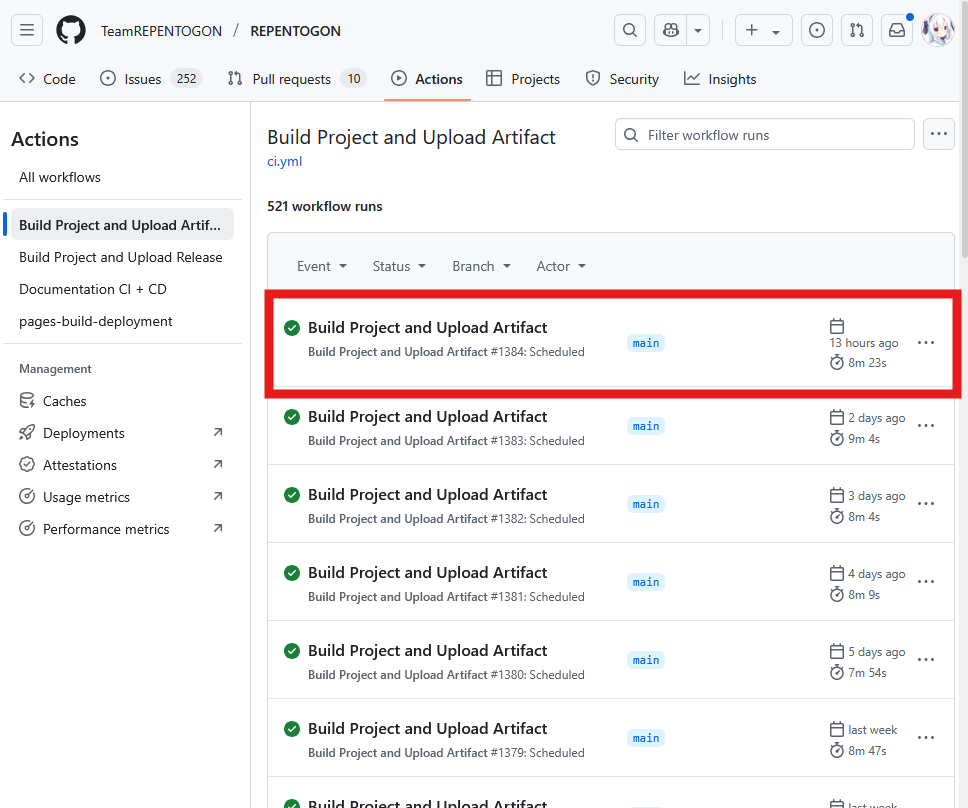Image resolution: width=968 pixels, height=808 pixels.
Task: Click main branch label on run #1384
Action: 646,343
